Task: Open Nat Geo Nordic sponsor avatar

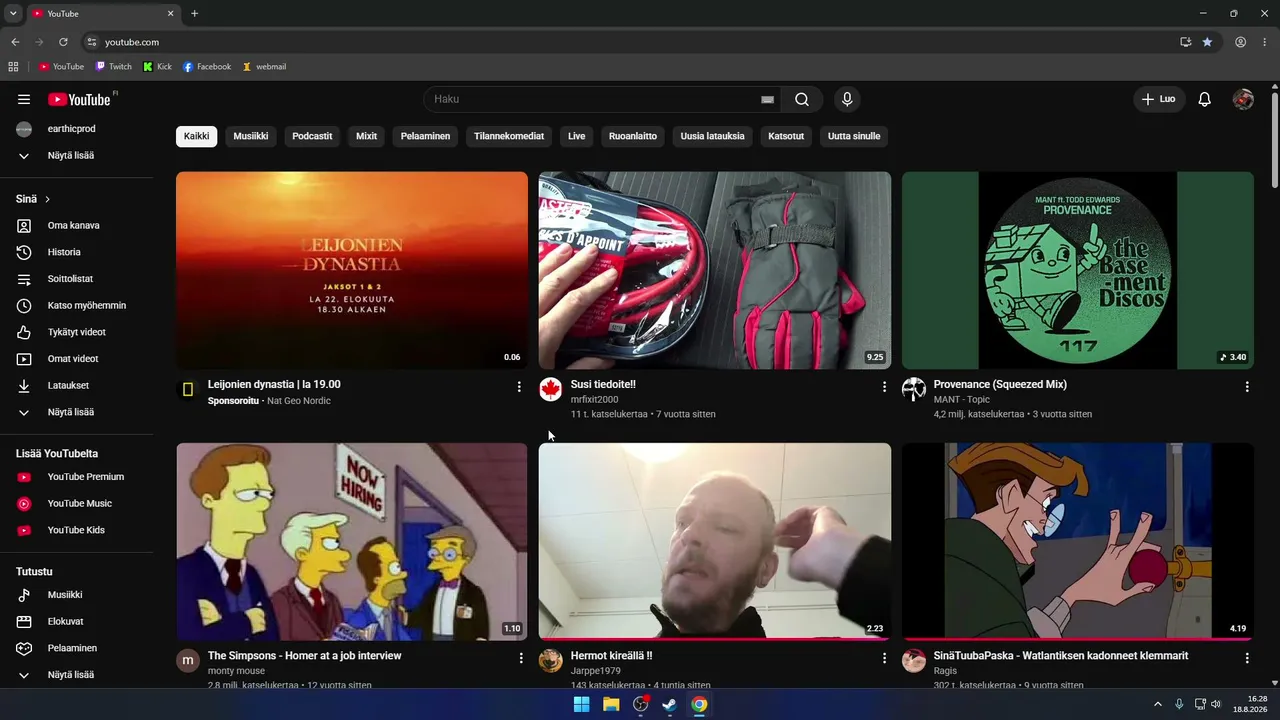Action: 188,389
